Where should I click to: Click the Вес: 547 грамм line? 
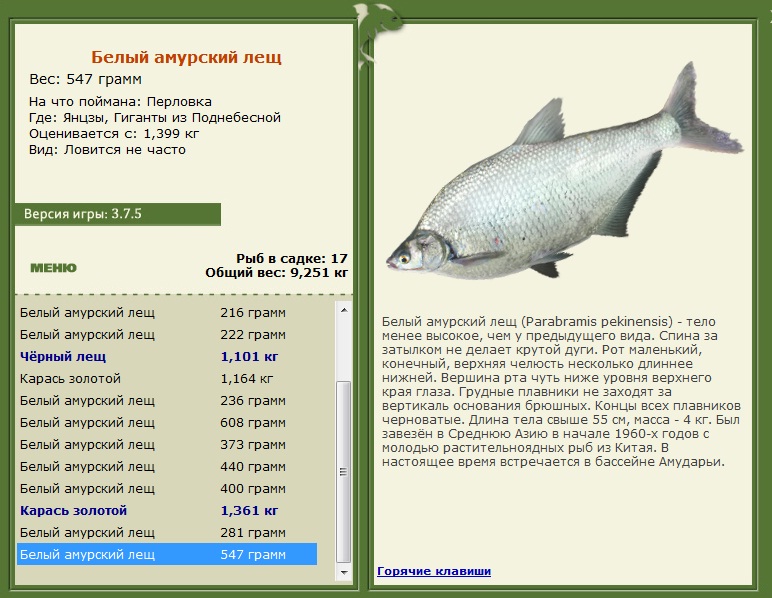click(x=85, y=79)
